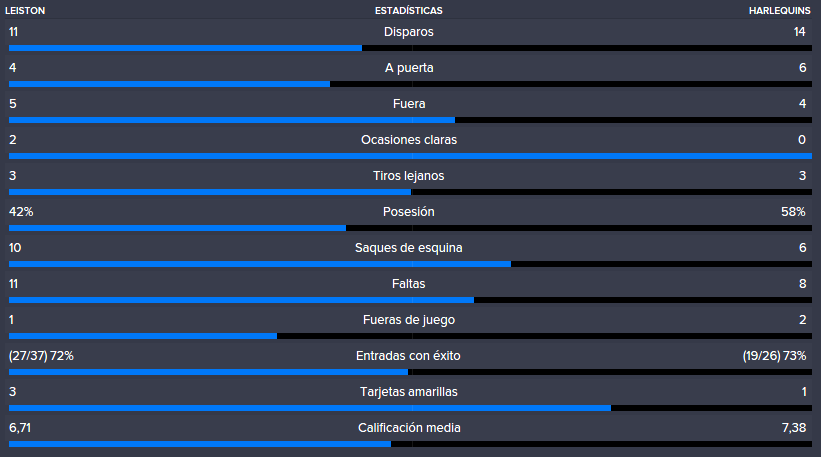
Task: Click the 7,38 average rating value
Action: tap(794, 428)
